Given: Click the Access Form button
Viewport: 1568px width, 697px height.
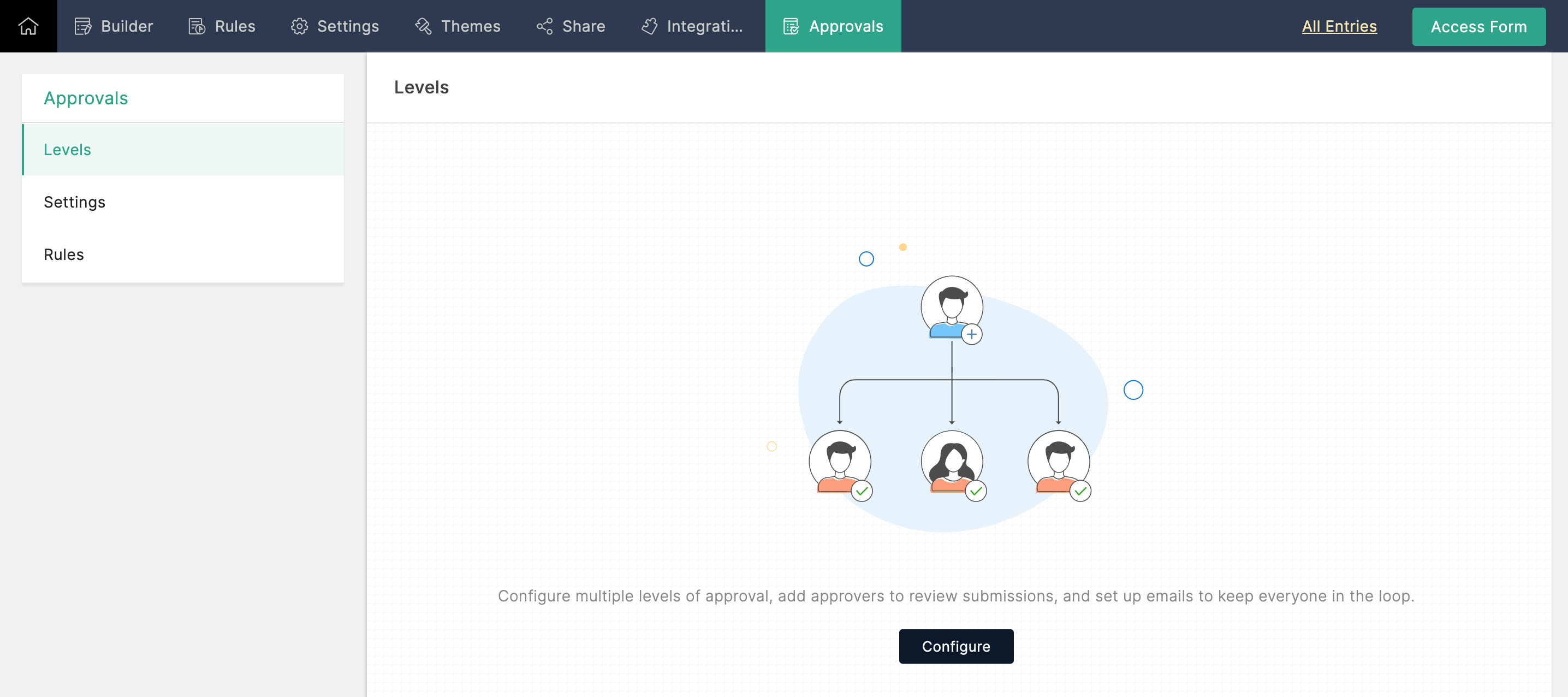Looking at the screenshot, I should [1478, 27].
